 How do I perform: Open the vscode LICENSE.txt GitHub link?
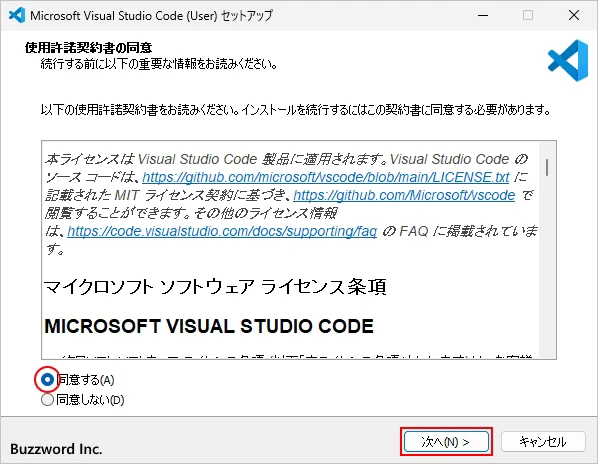click(x=326, y=177)
